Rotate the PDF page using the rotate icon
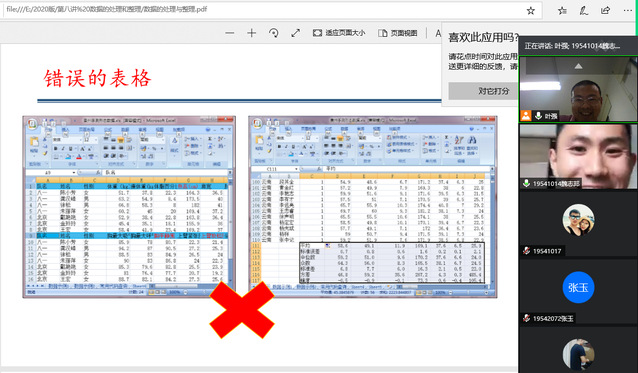Screen dimensions: 638x373 pos(273,33)
